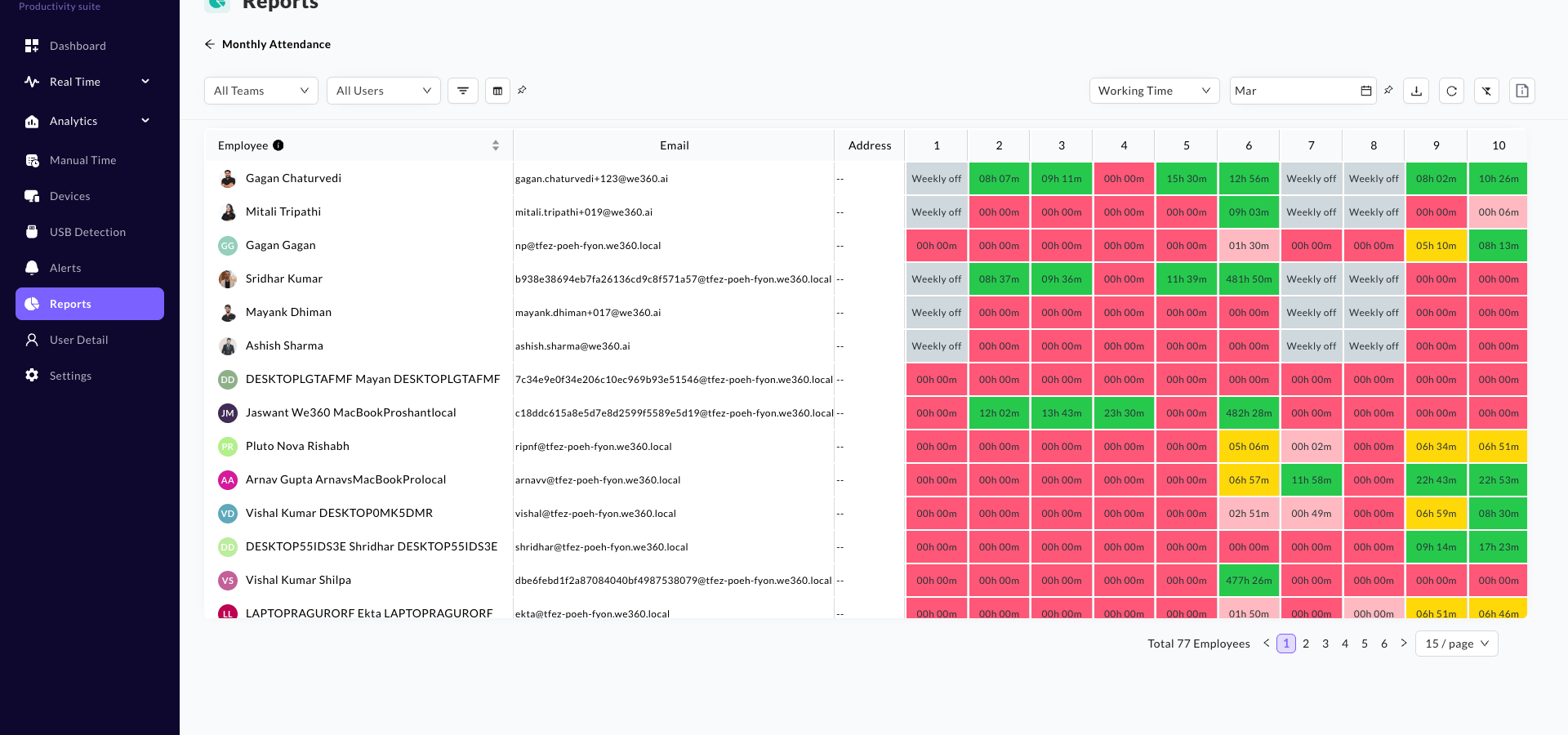The width and height of the screenshot is (1568, 735).
Task: Click Sridhar Kumar's 481h 50m cell
Action: pyautogui.click(x=1249, y=279)
